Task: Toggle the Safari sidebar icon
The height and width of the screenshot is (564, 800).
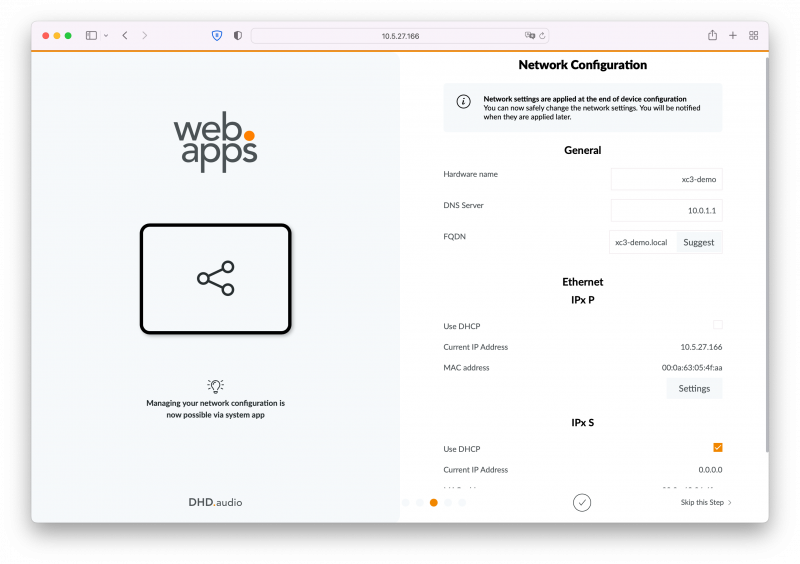Action: 91,35
